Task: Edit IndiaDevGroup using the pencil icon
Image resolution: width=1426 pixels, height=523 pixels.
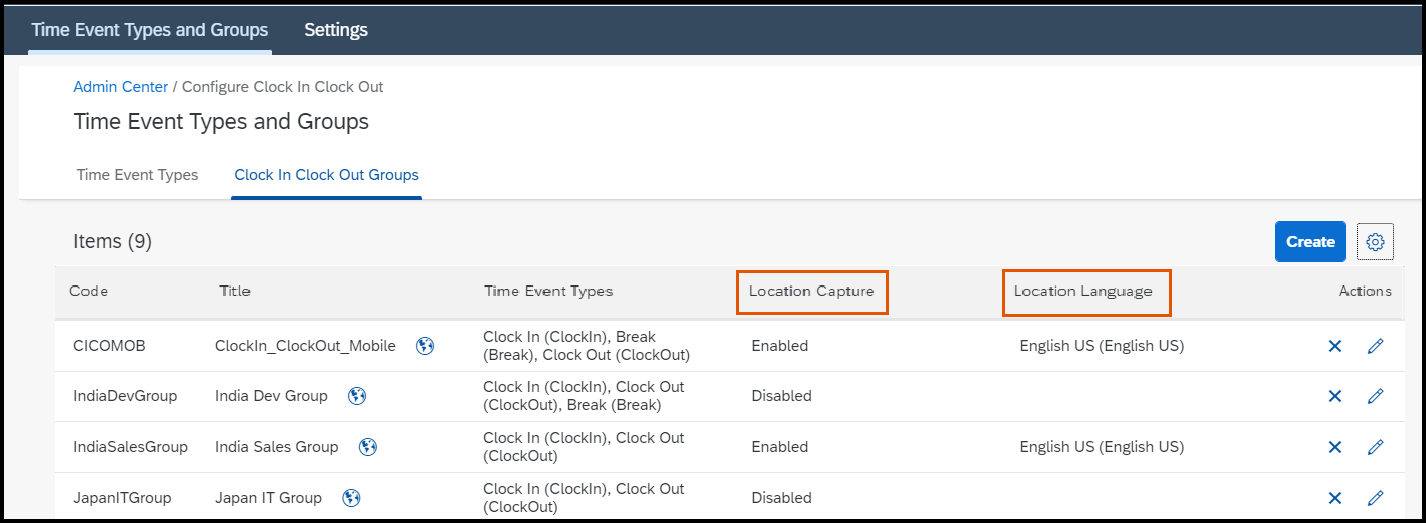Action: click(x=1375, y=396)
